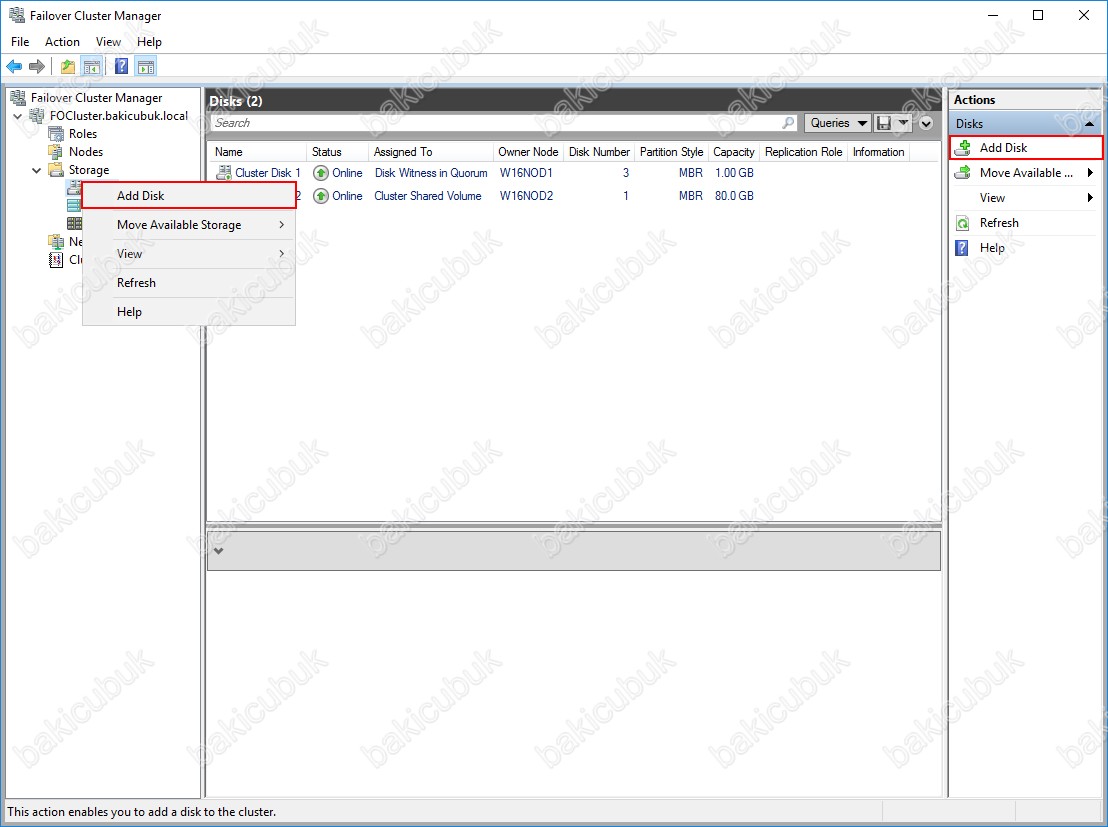Open Move Available submenu in Actions pane
Screen dimensions: 1108x827
[1026, 172]
